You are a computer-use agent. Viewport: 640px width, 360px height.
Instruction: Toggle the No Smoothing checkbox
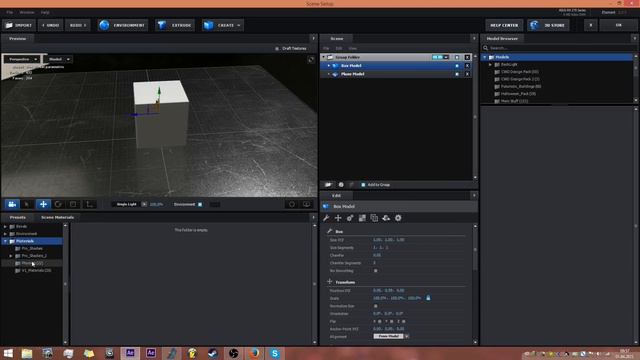(376, 271)
